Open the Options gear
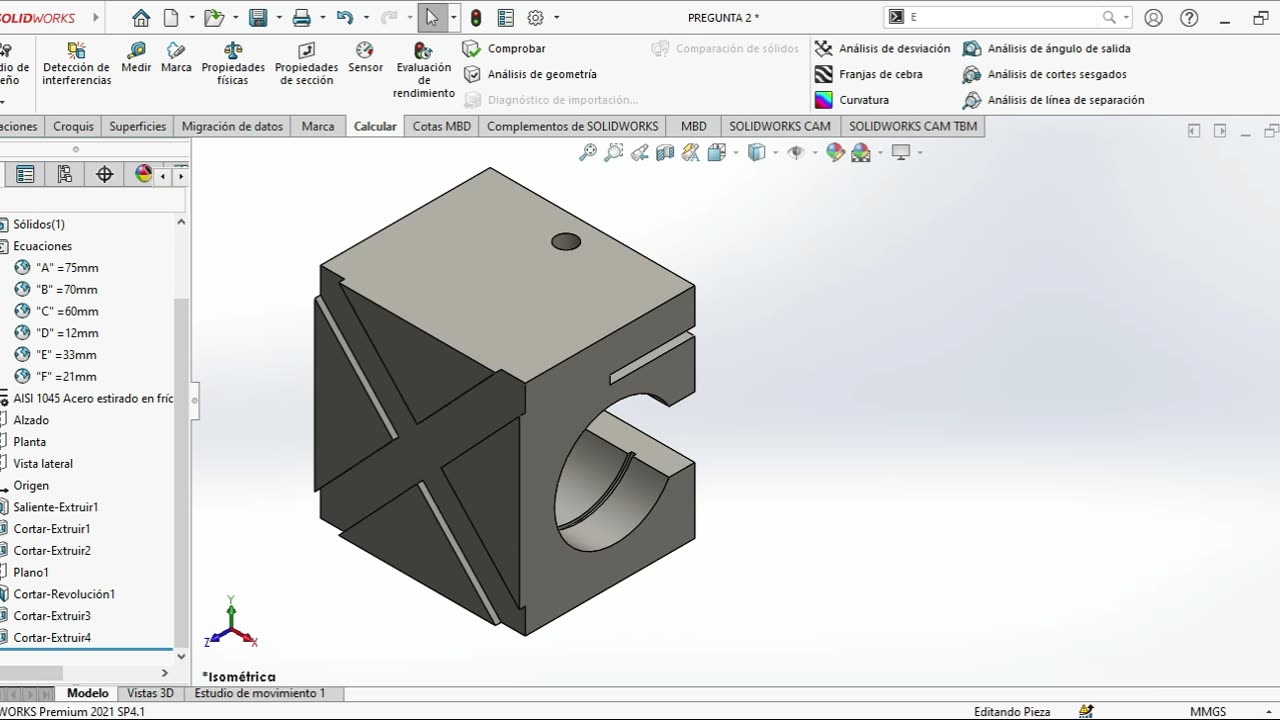1280x720 pixels. [x=536, y=17]
